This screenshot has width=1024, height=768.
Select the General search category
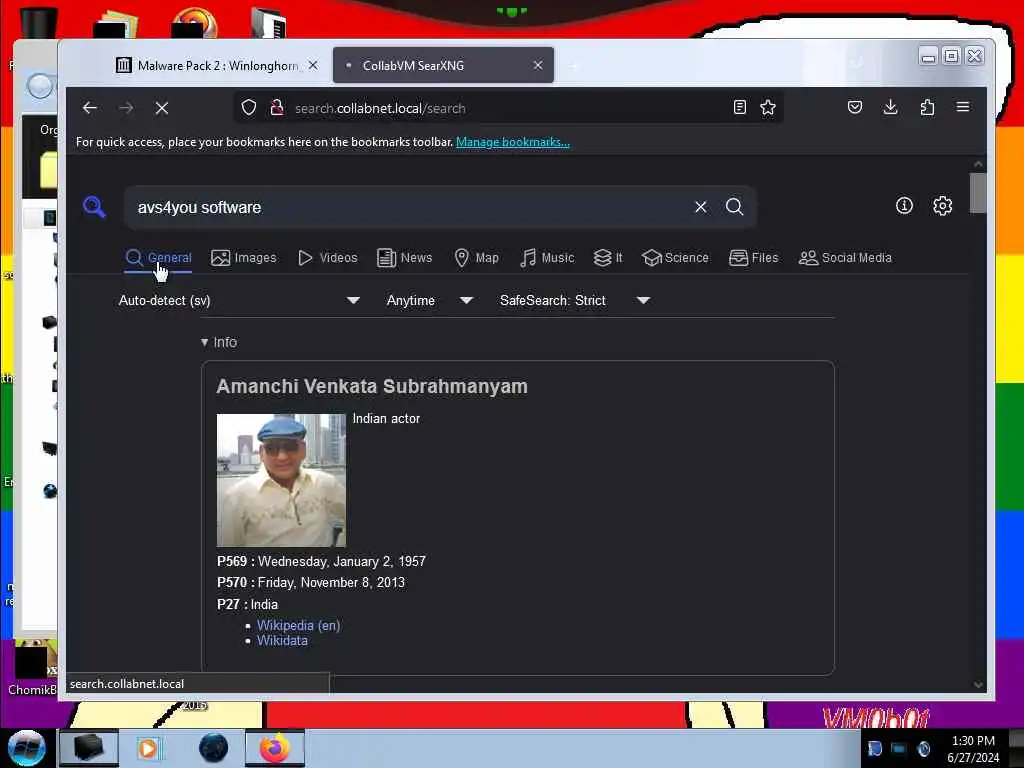[158, 258]
